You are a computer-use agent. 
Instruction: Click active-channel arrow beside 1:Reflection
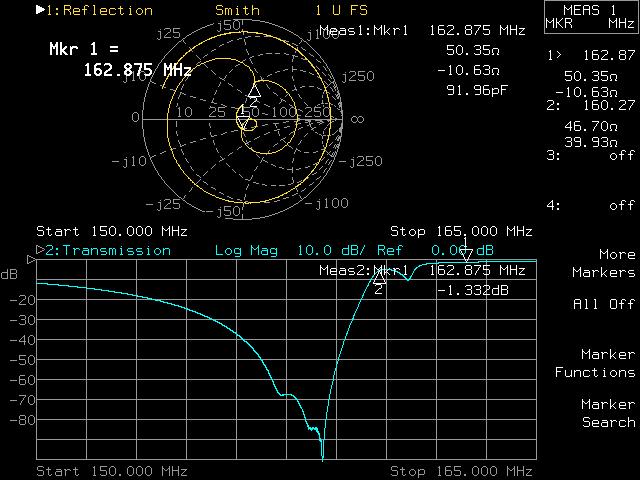point(40,10)
